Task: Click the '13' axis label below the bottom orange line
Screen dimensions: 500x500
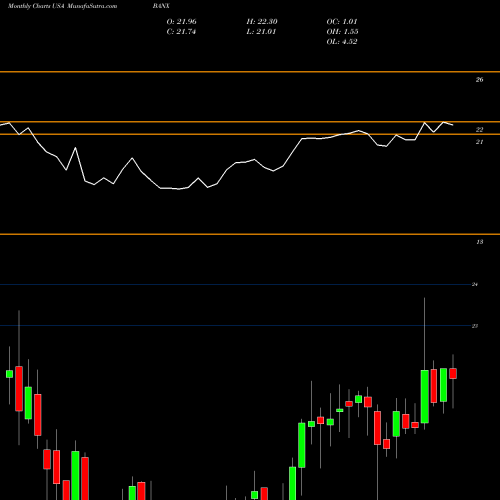Action: pos(479,242)
